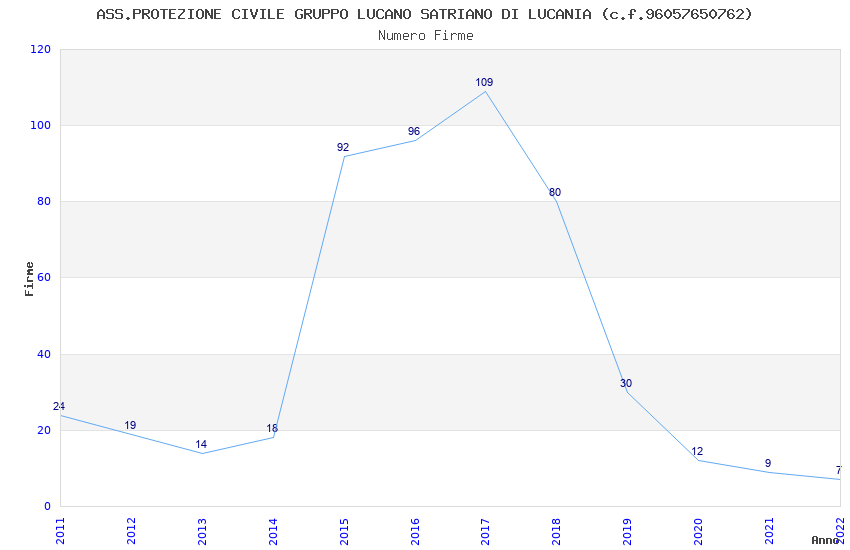Select the data label 109 at the peak
The image size is (850, 550).
coord(484,82)
